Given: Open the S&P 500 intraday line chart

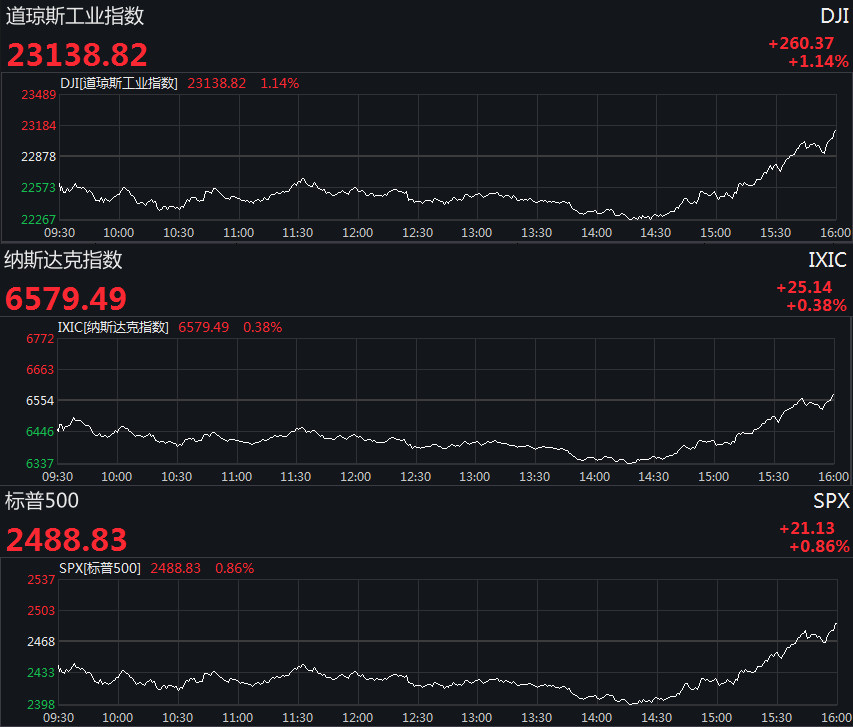Looking at the screenshot, I should (x=448, y=642).
